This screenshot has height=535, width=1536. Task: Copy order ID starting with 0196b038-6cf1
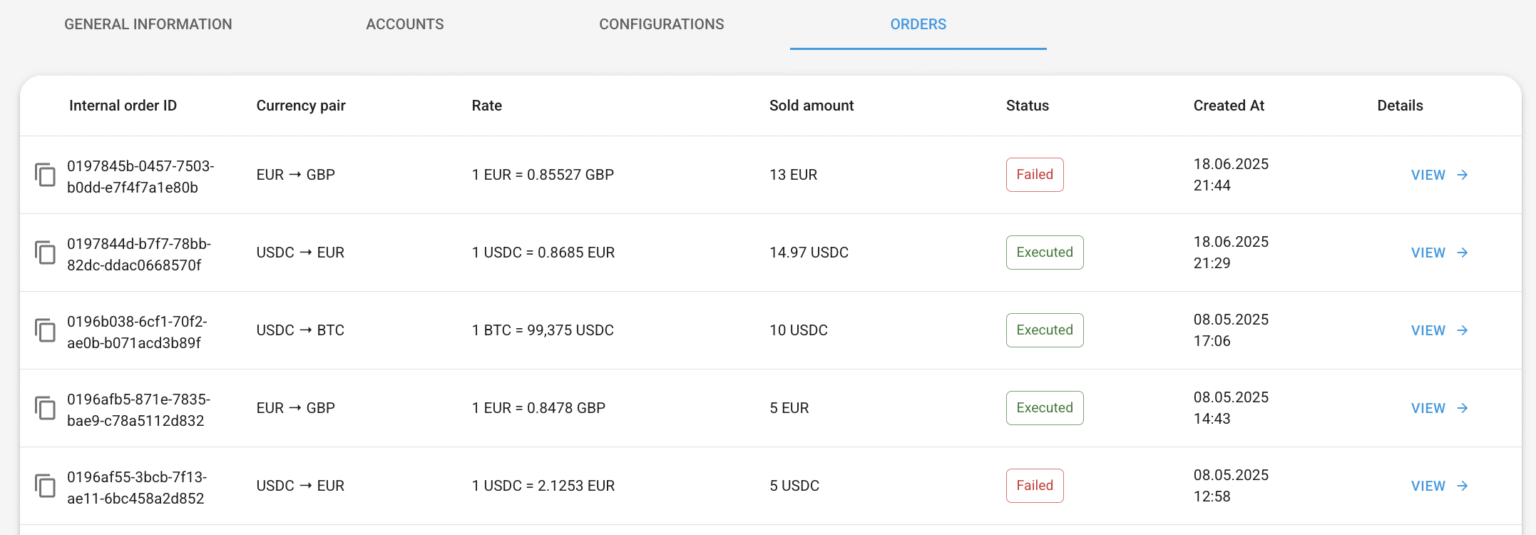pyautogui.click(x=45, y=330)
